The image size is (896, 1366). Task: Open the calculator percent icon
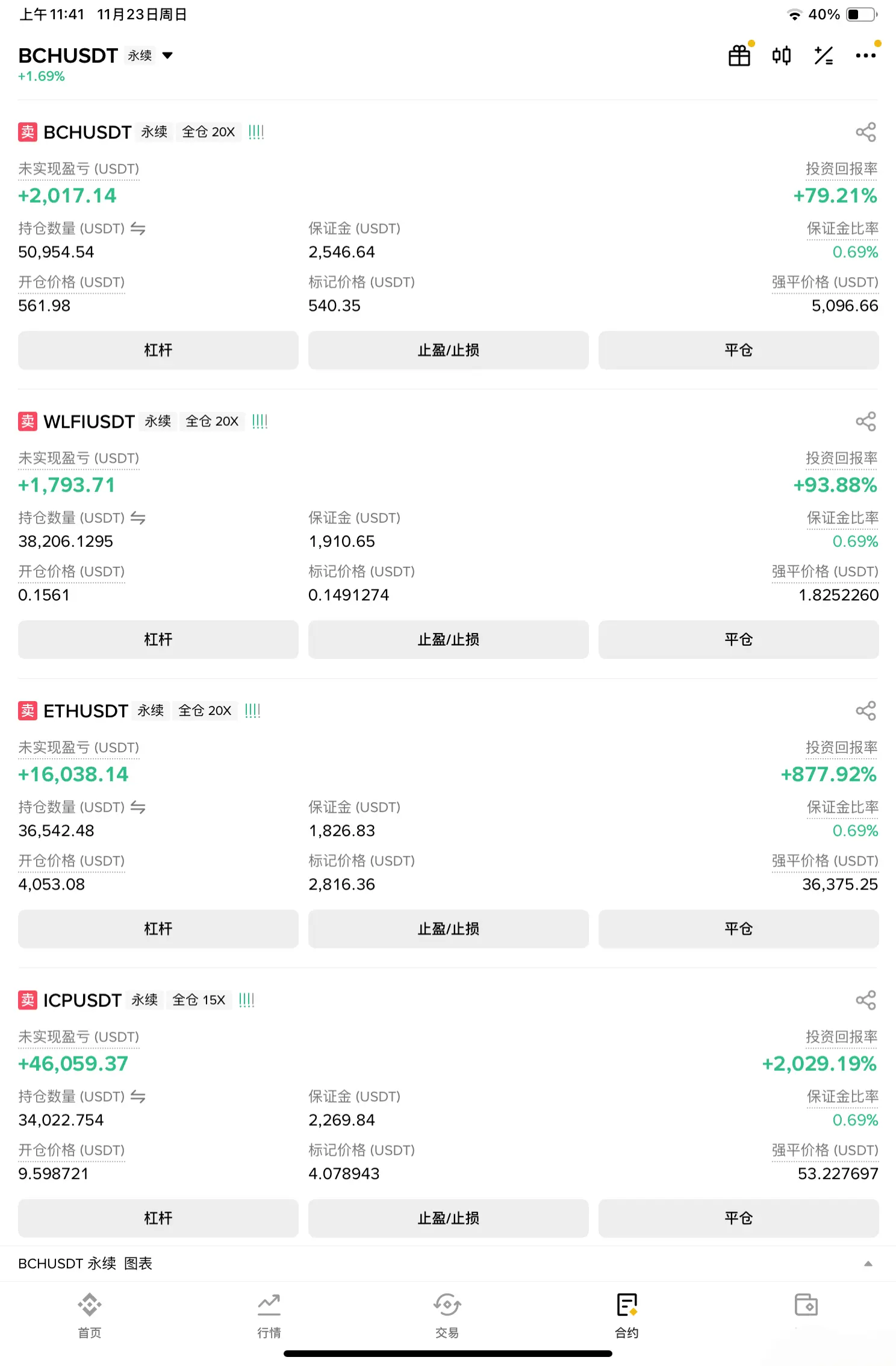(x=824, y=55)
